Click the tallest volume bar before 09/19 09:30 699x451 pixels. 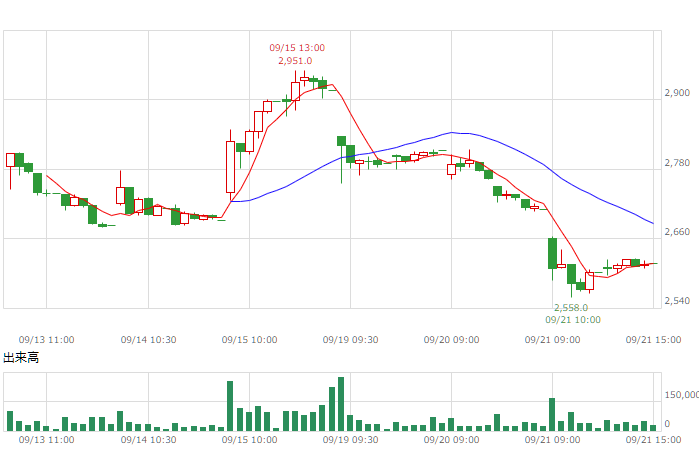click(x=341, y=404)
